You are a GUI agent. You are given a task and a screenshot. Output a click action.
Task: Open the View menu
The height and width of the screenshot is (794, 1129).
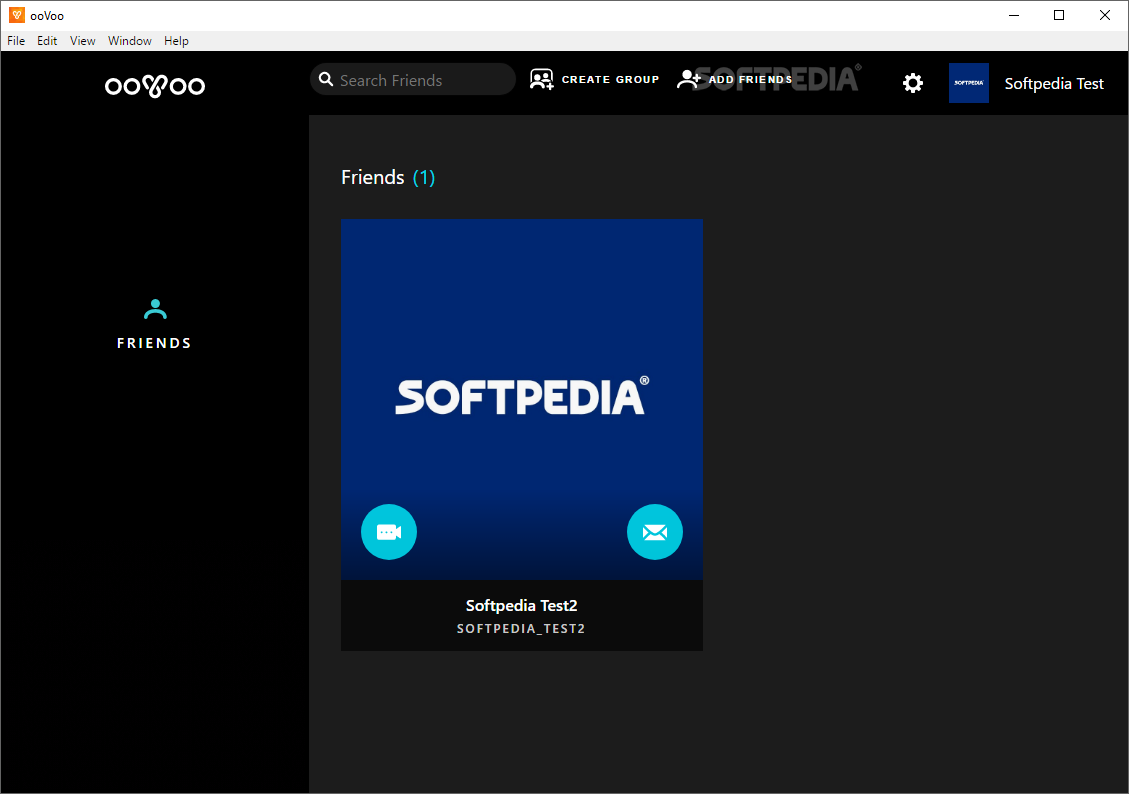tap(82, 41)
